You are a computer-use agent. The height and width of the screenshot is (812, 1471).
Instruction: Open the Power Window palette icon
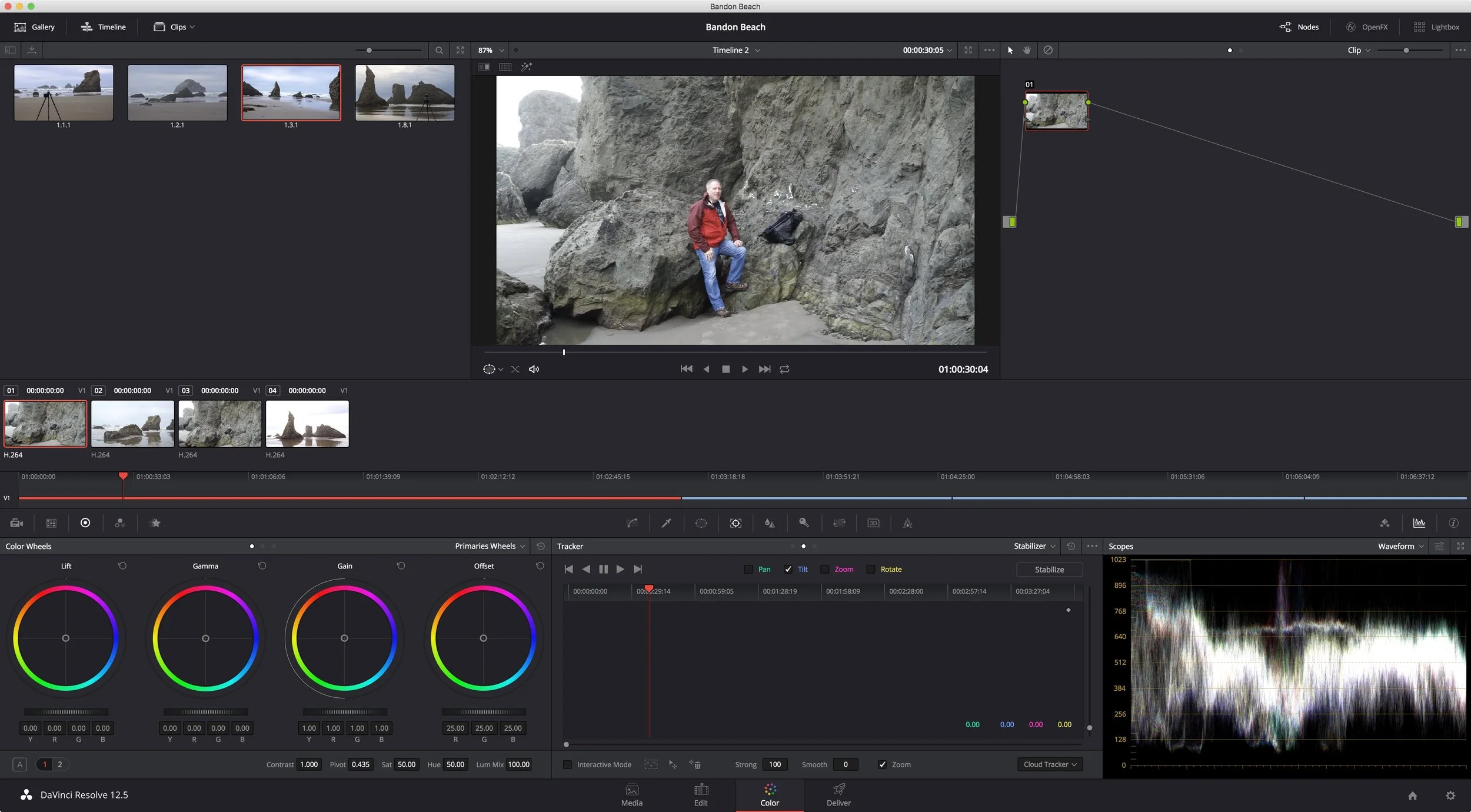coord(701,523)
